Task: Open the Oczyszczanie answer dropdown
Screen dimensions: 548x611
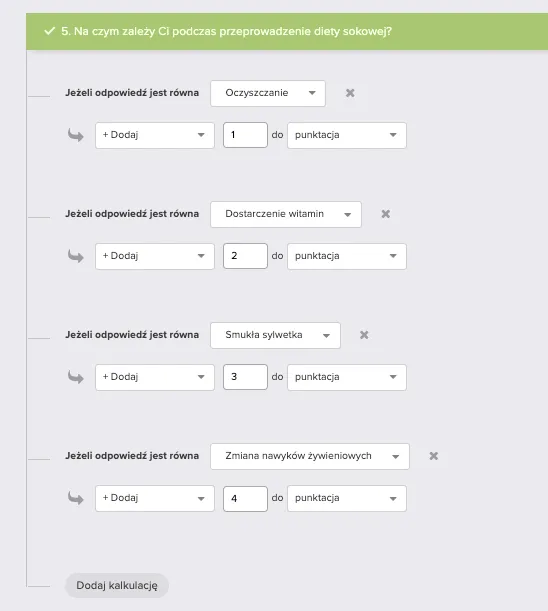Action: pyautogui.click(x=268, y=93)
